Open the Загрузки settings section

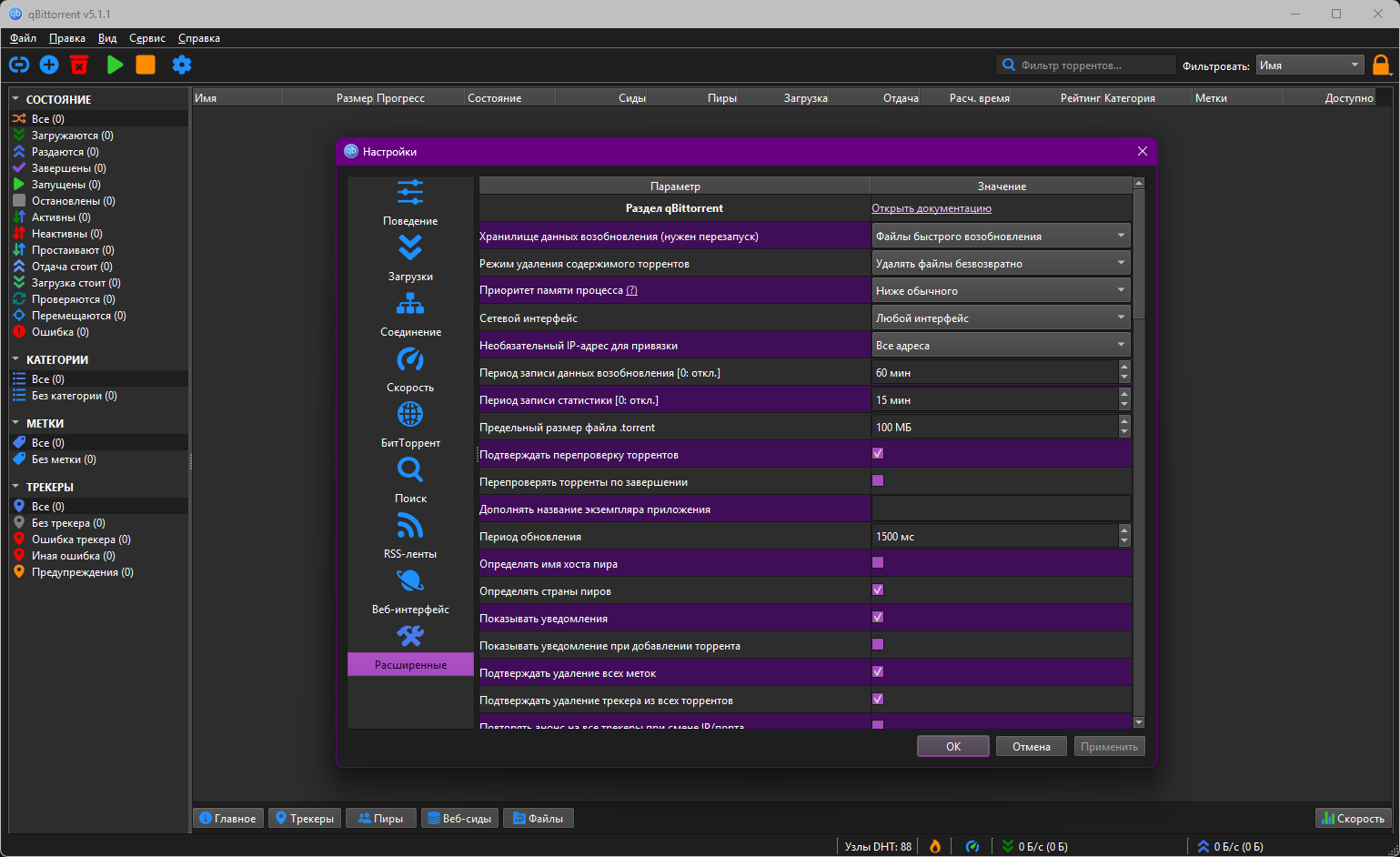(410, 259)
